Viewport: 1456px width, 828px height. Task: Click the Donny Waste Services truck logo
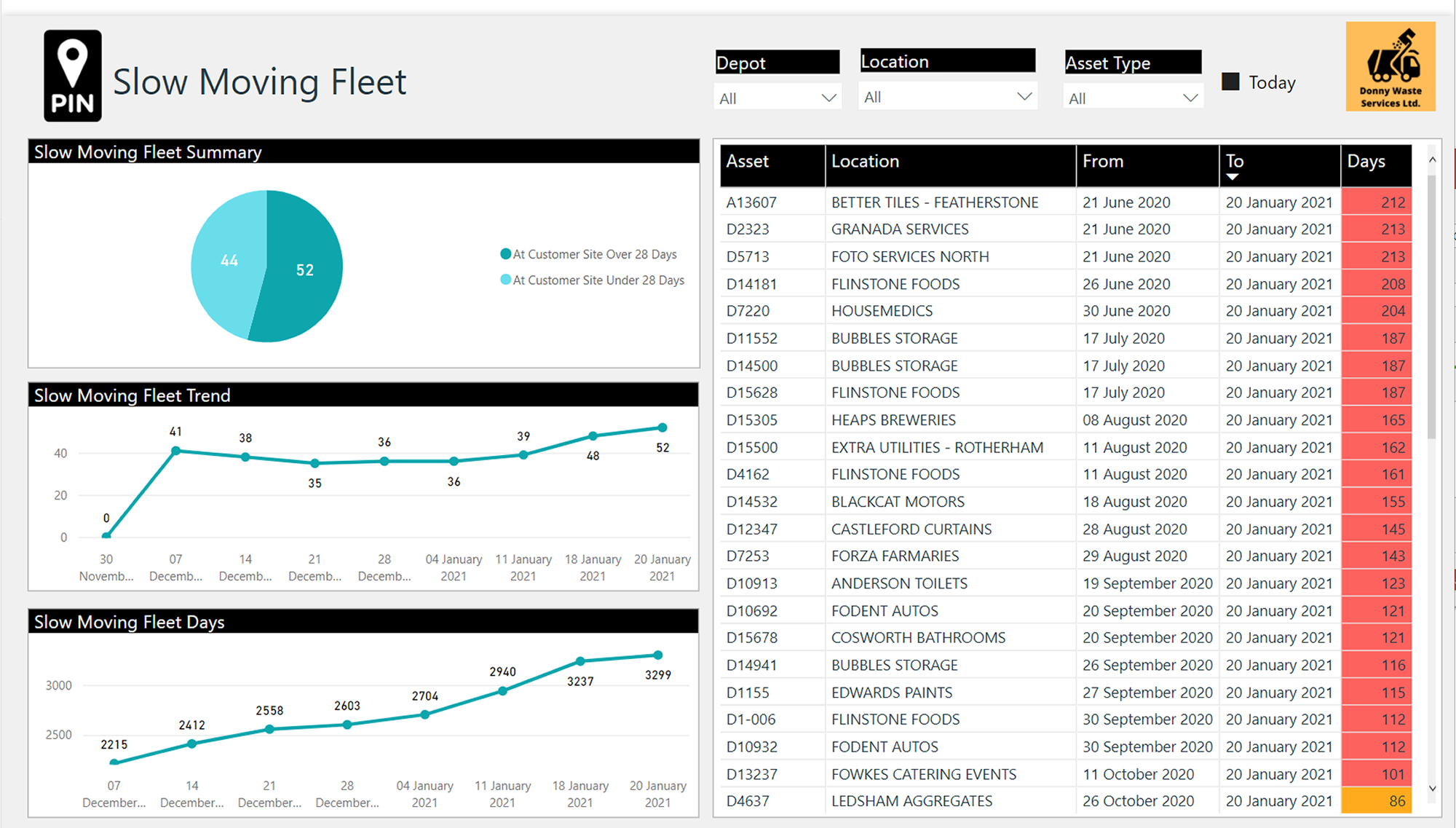pyautogui.click(x=1390, y=66)
